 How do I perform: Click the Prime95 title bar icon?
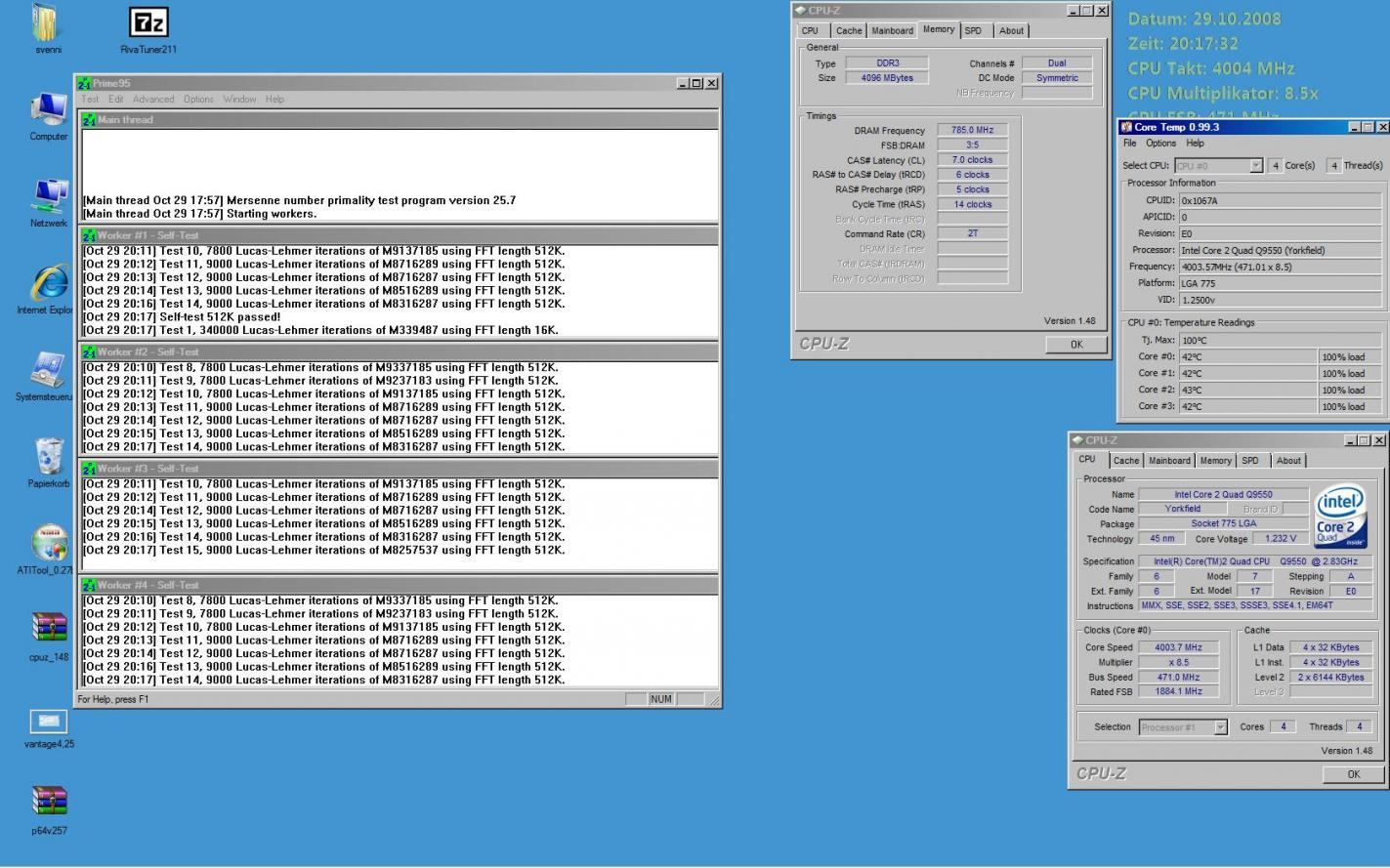[x=84, y=84]
